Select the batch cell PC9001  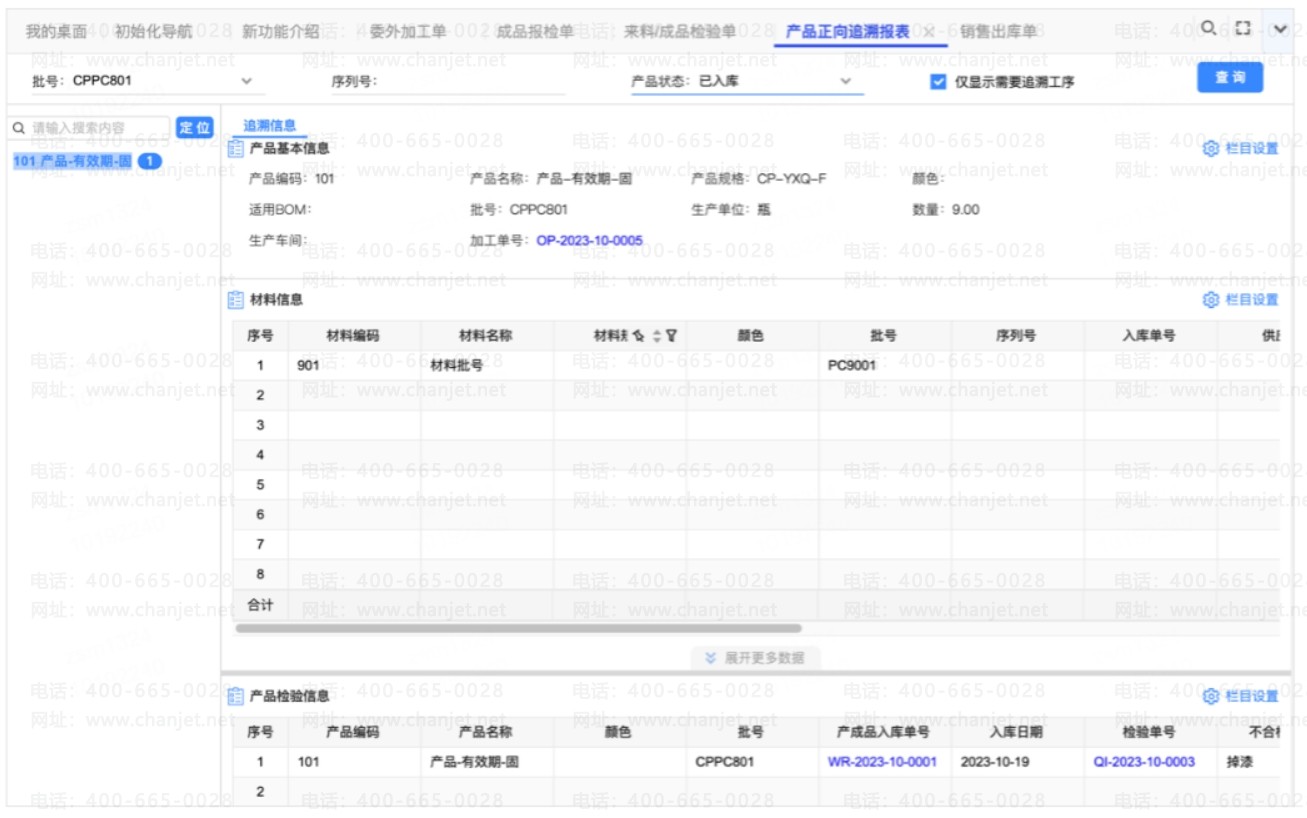click(885, 366)
